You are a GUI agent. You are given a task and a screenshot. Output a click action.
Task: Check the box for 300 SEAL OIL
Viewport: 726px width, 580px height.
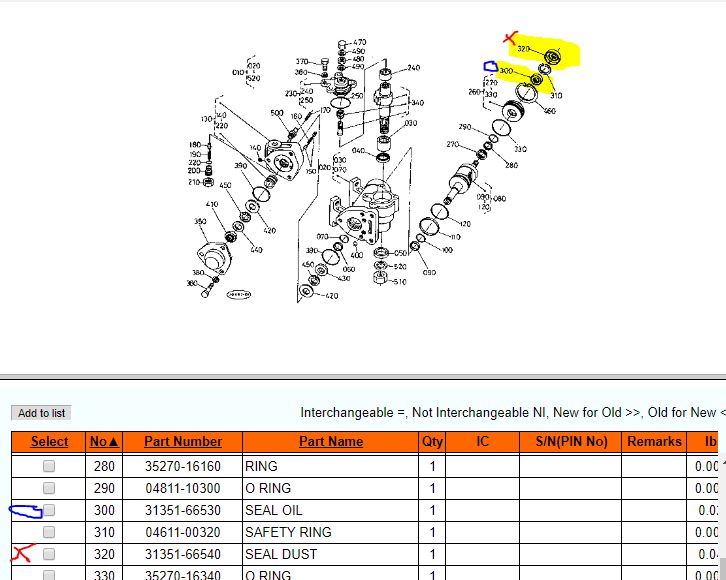(x=49, y=510)
